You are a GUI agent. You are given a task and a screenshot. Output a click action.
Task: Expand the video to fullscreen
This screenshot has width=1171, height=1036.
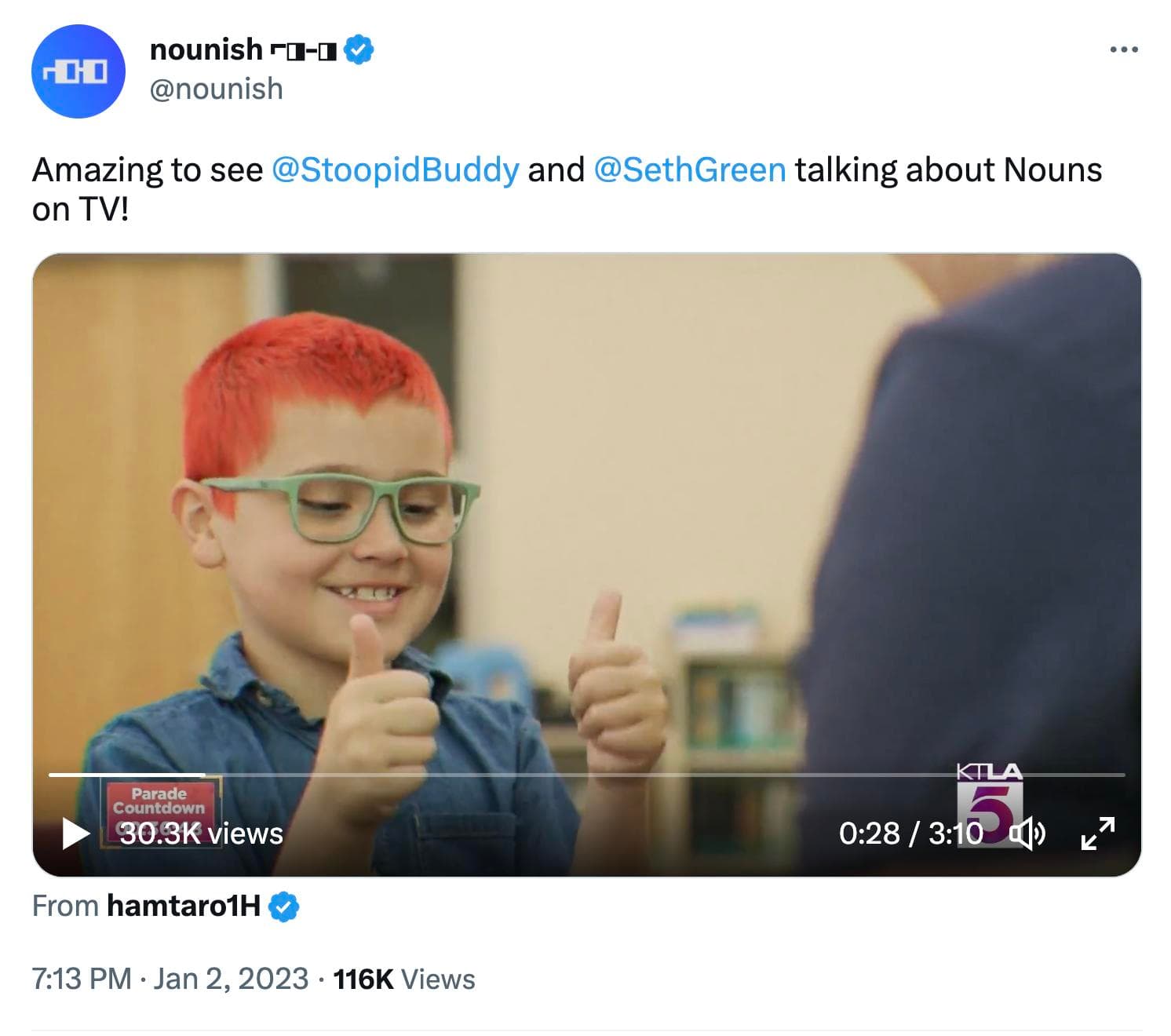pos(1098,833)
